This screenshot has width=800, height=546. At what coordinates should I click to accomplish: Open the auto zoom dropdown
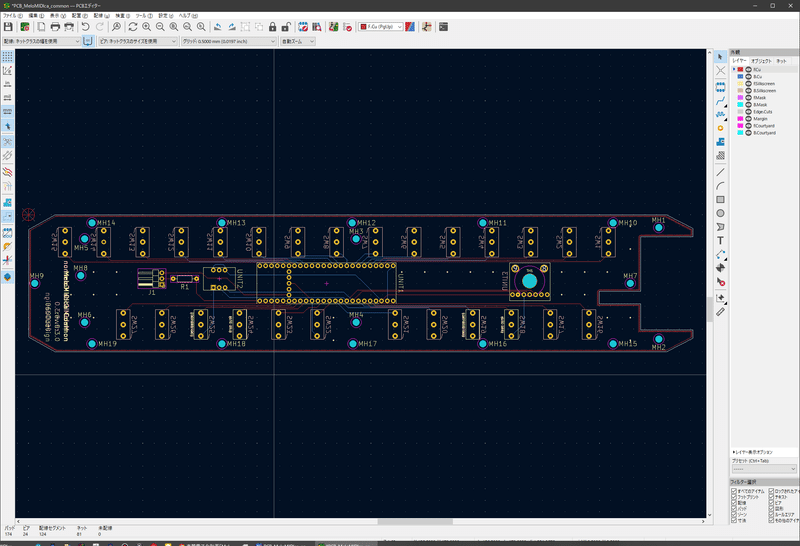click(297, 41)
